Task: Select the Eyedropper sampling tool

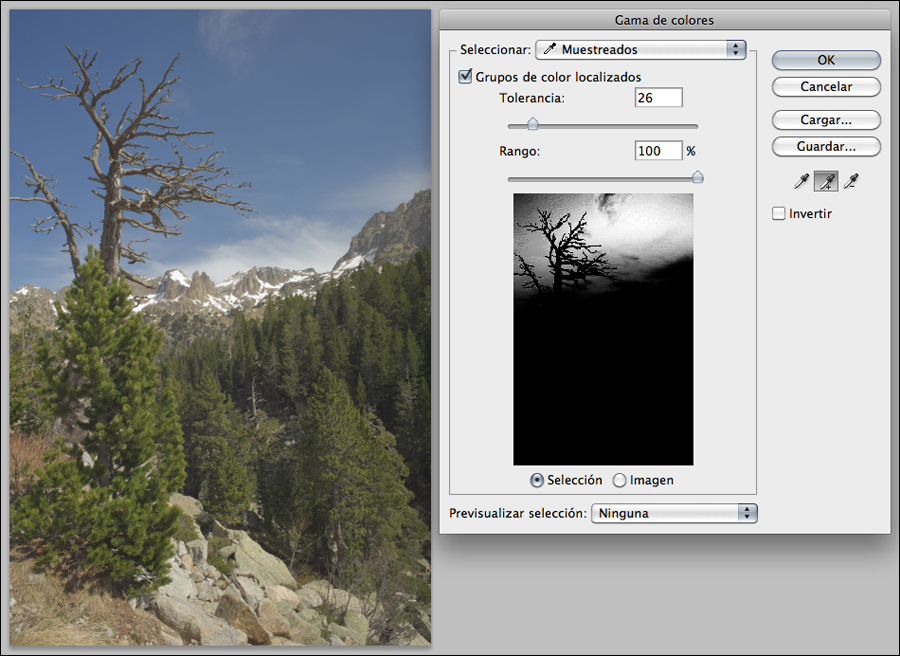Action: pos(802,181)
